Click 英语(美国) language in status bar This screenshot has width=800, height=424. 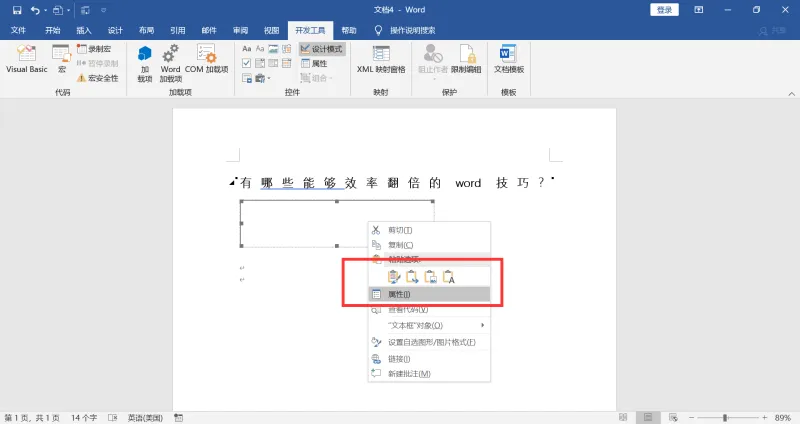(145, 418)
